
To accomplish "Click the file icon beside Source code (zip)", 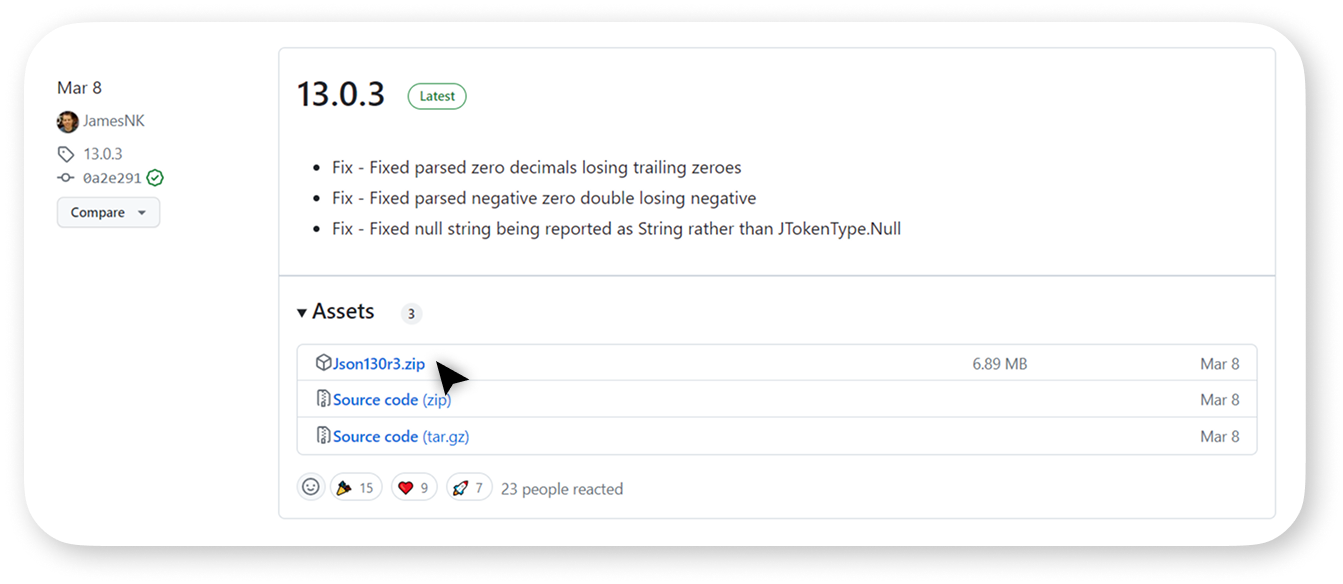I will [323, 399].
